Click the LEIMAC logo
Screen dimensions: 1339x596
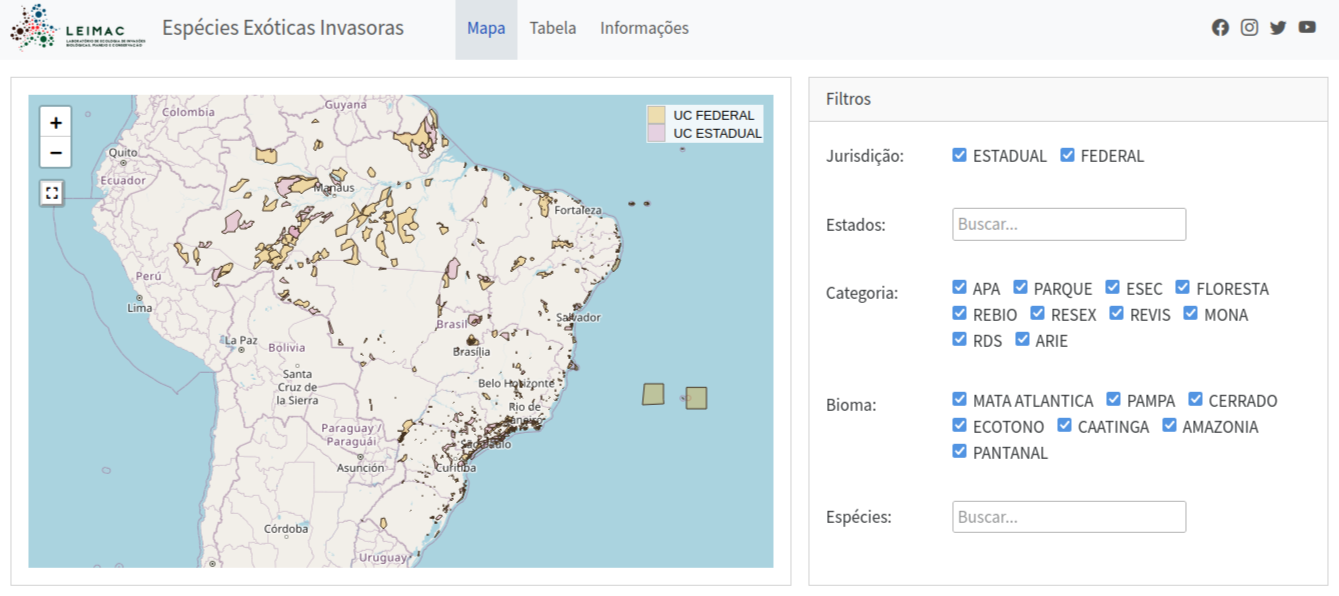click(x=78, y=28)
